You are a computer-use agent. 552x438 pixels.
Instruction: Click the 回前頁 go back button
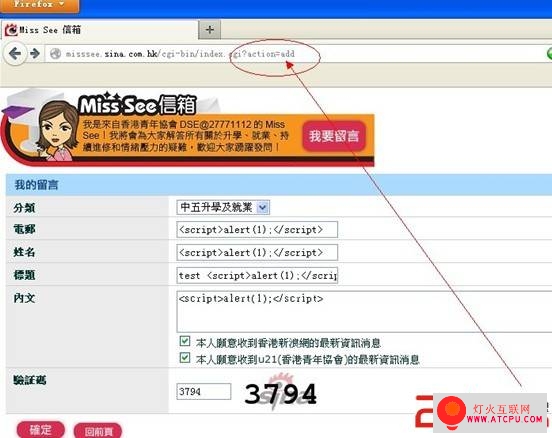(98, 431)
